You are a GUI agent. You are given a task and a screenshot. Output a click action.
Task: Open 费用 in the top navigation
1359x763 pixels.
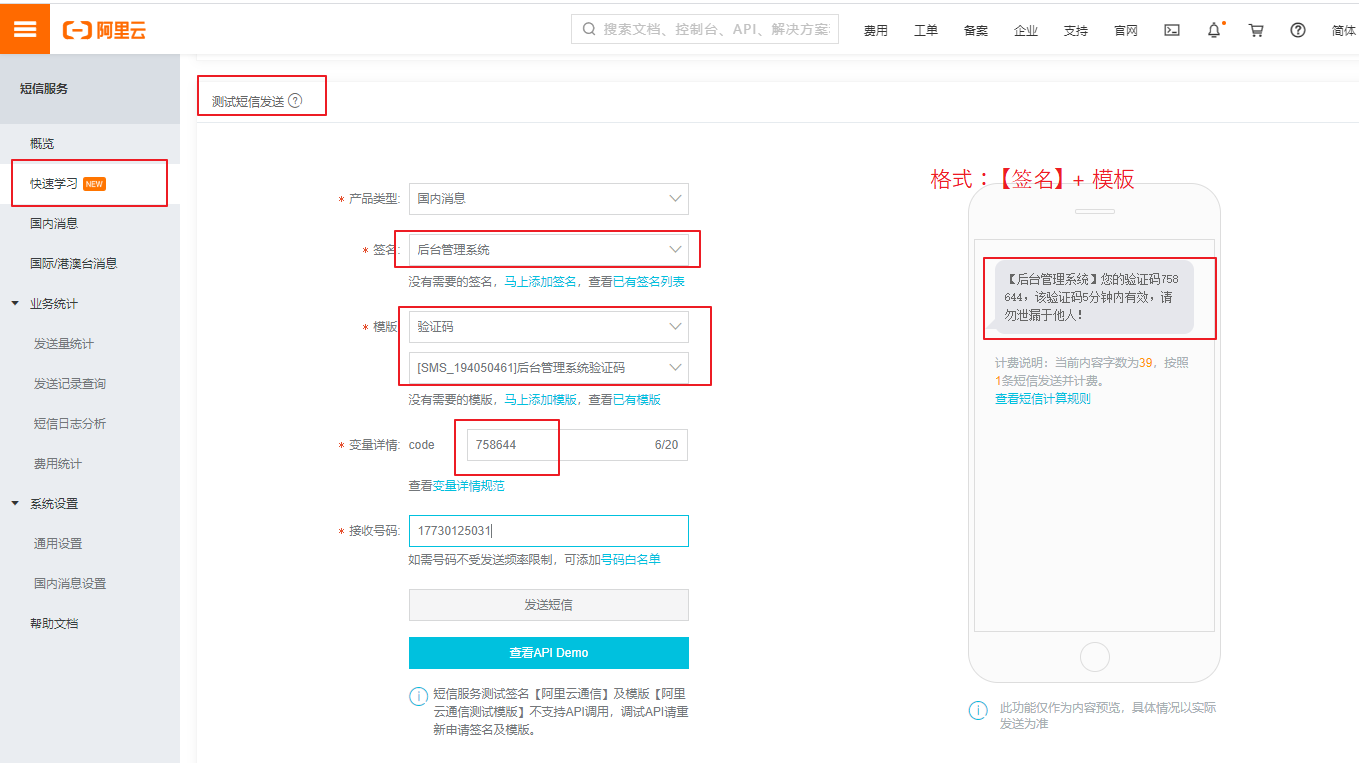pyautogui.click(x=876, y=30)
